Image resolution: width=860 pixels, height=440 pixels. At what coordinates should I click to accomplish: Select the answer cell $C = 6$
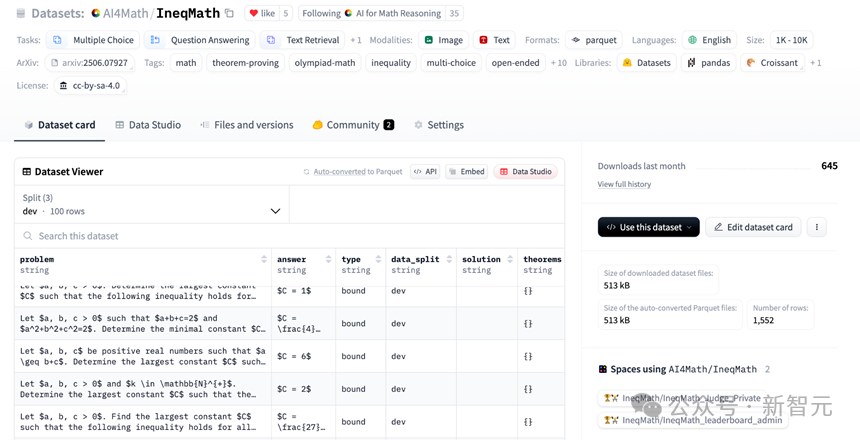pyautogui.click(x=304, y=356)
